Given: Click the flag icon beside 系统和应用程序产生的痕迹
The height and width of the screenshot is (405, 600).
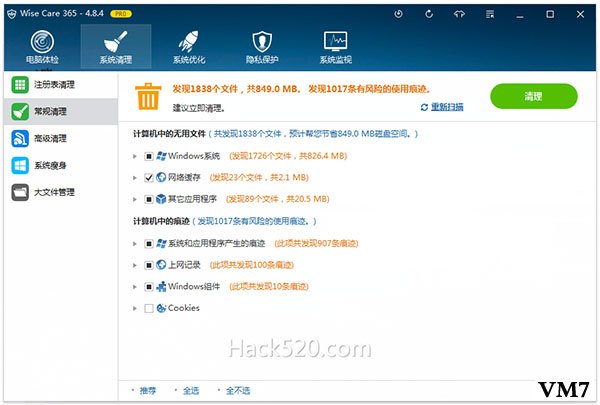Looking at the screenshot, I should [x=161, y=243].
